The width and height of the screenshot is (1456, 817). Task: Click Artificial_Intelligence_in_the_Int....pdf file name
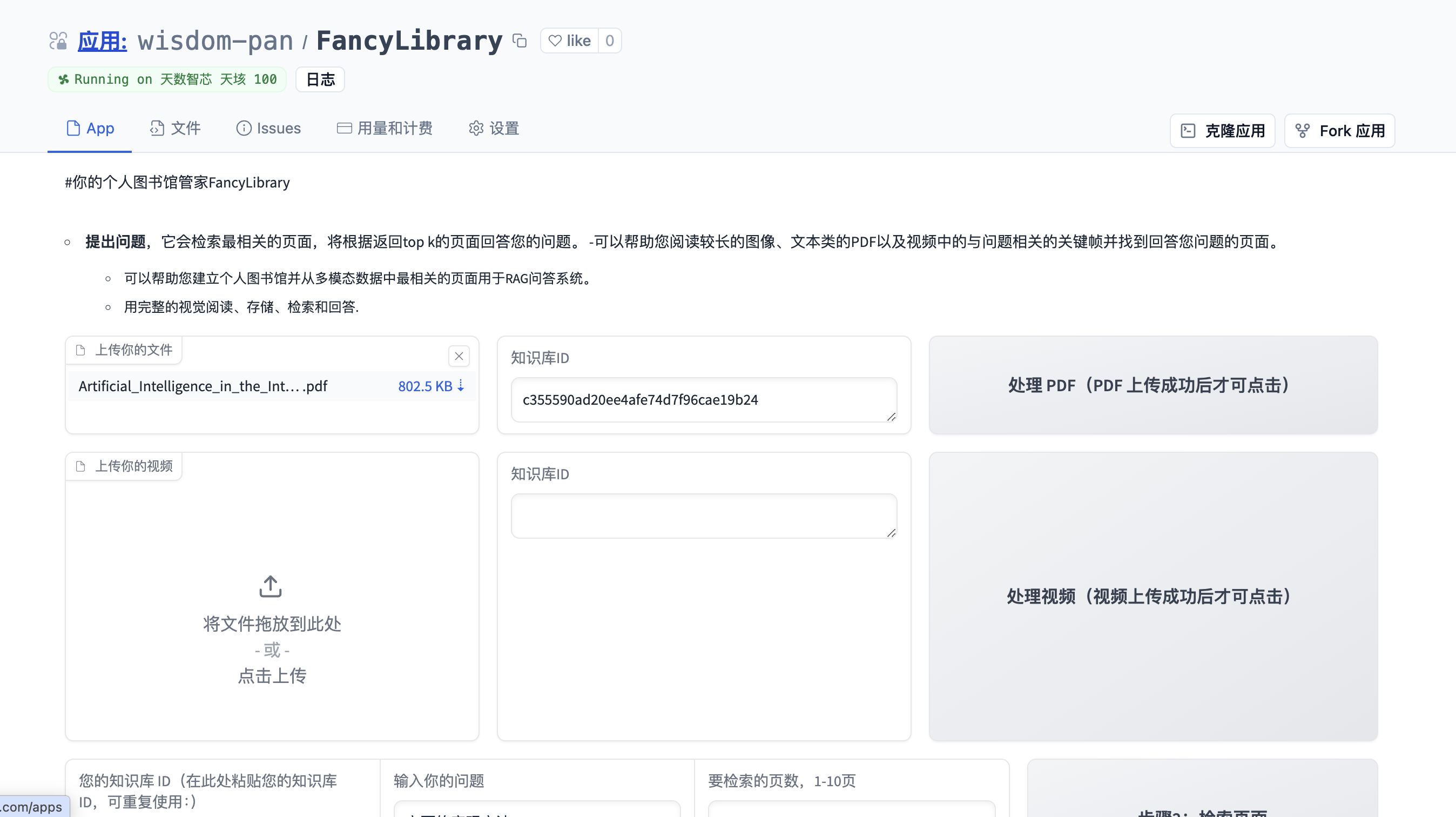[x=203, y=386]
